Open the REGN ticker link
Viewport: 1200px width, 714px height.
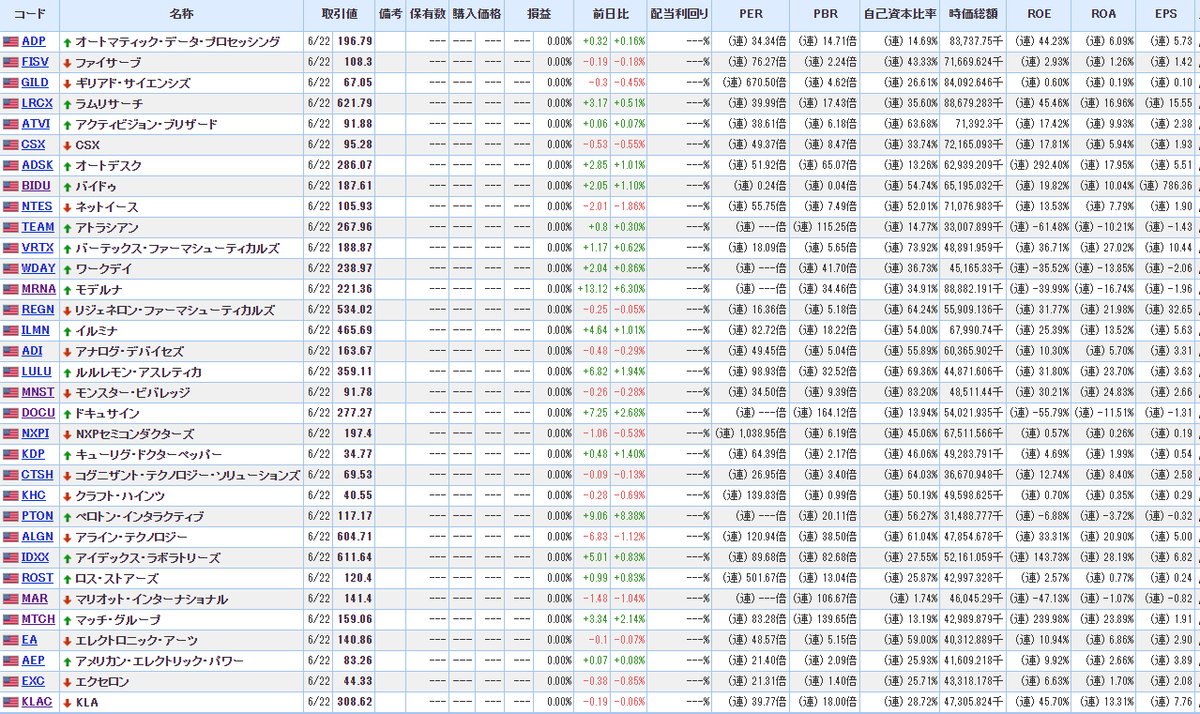pos(37,310)
